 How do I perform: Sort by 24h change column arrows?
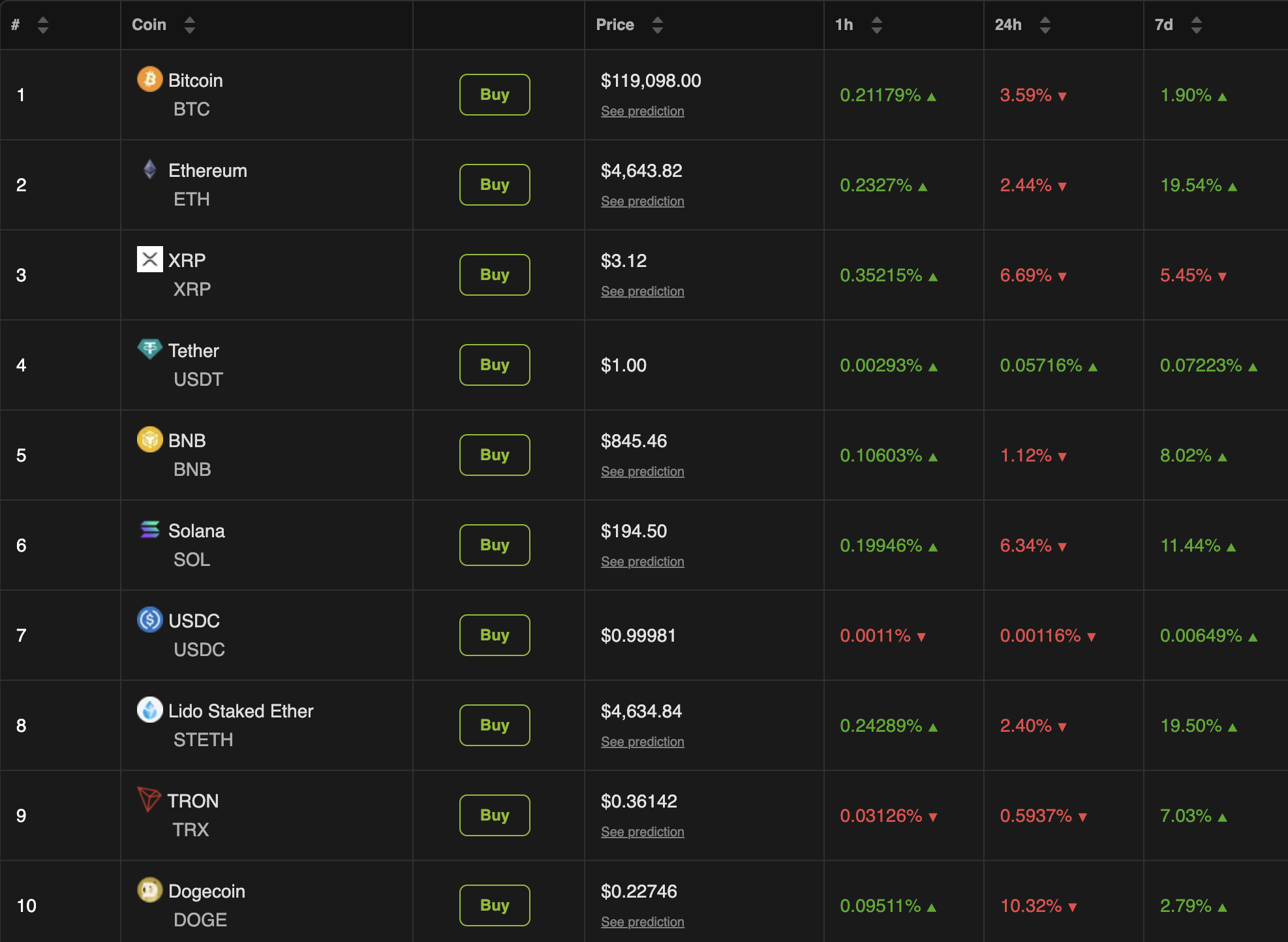[x=1045, y=25]
